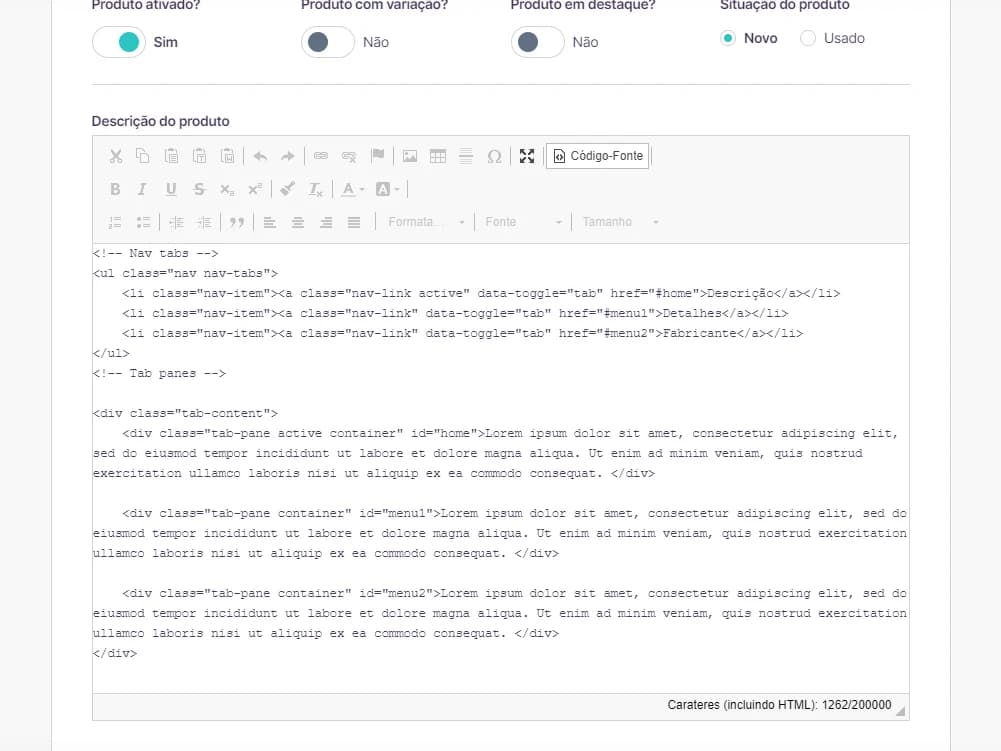1001x751 pixels.
Task: Insert a bulleted list
Action: (x=143, y=222)
